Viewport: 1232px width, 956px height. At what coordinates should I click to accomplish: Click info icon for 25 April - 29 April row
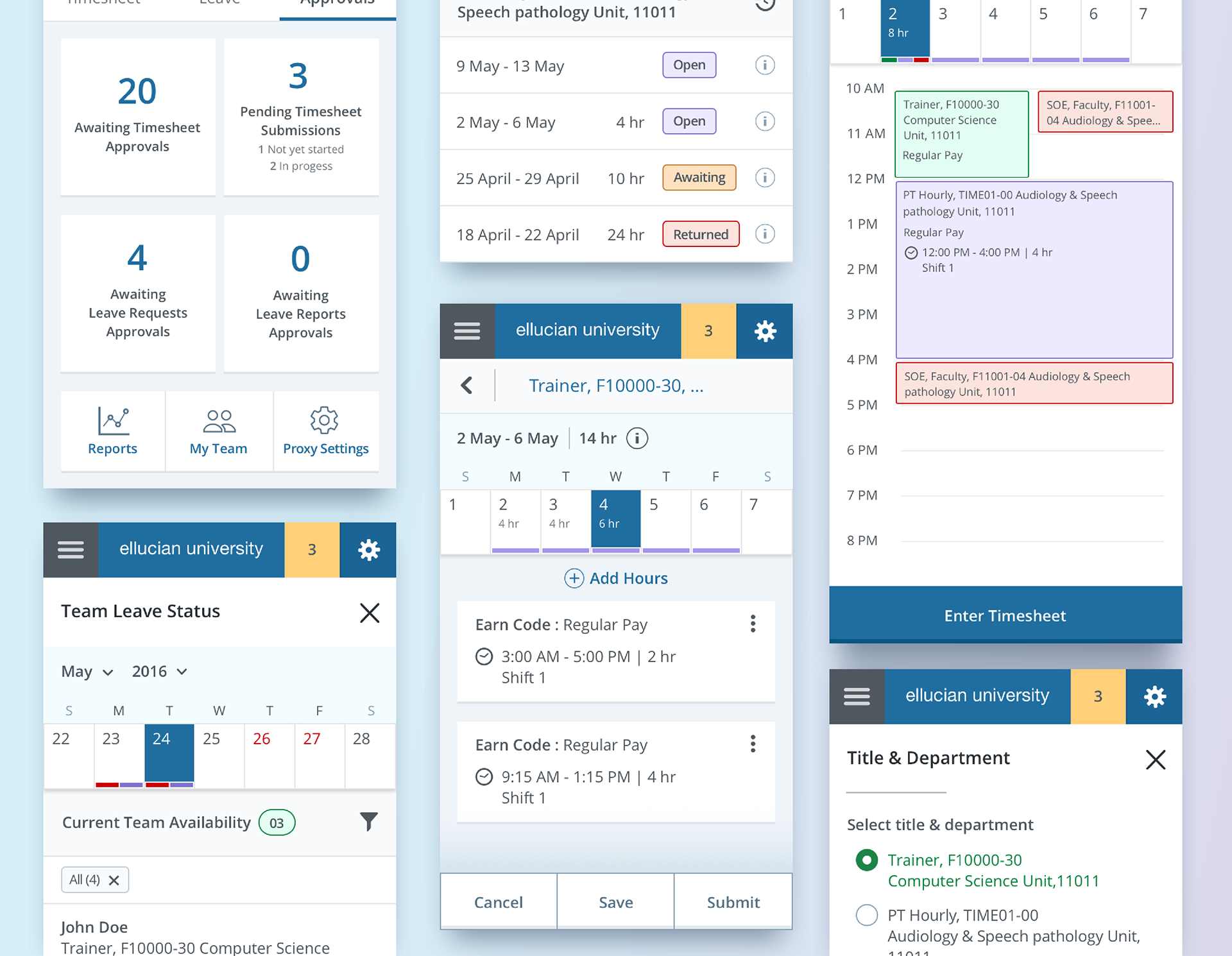click(x=764, y=178)
